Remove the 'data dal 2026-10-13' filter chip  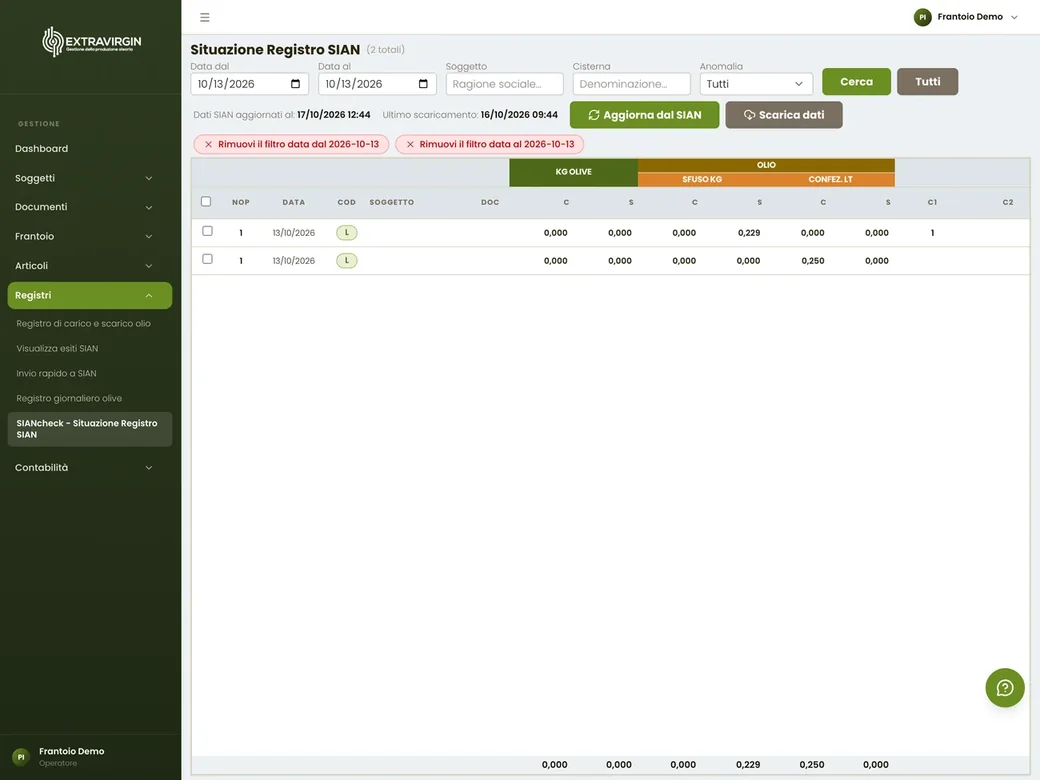(291, 144)
